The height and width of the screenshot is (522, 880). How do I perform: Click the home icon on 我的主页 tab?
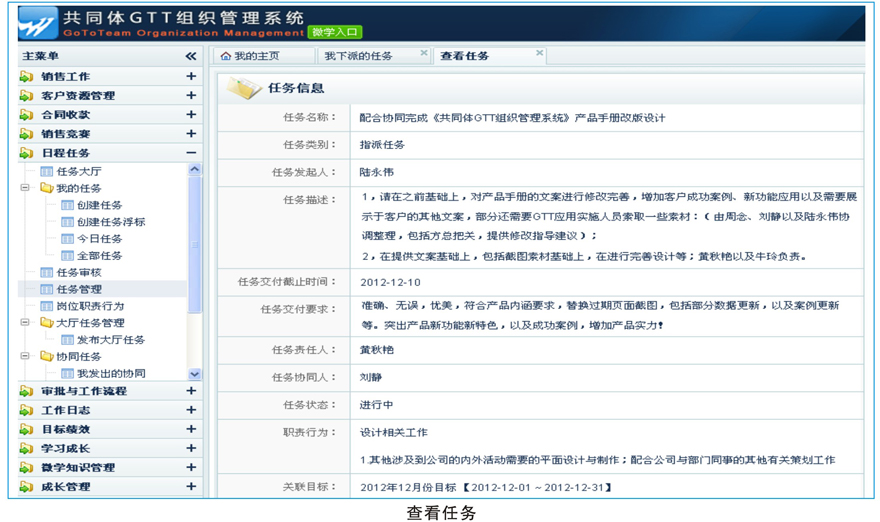point(226,56)
